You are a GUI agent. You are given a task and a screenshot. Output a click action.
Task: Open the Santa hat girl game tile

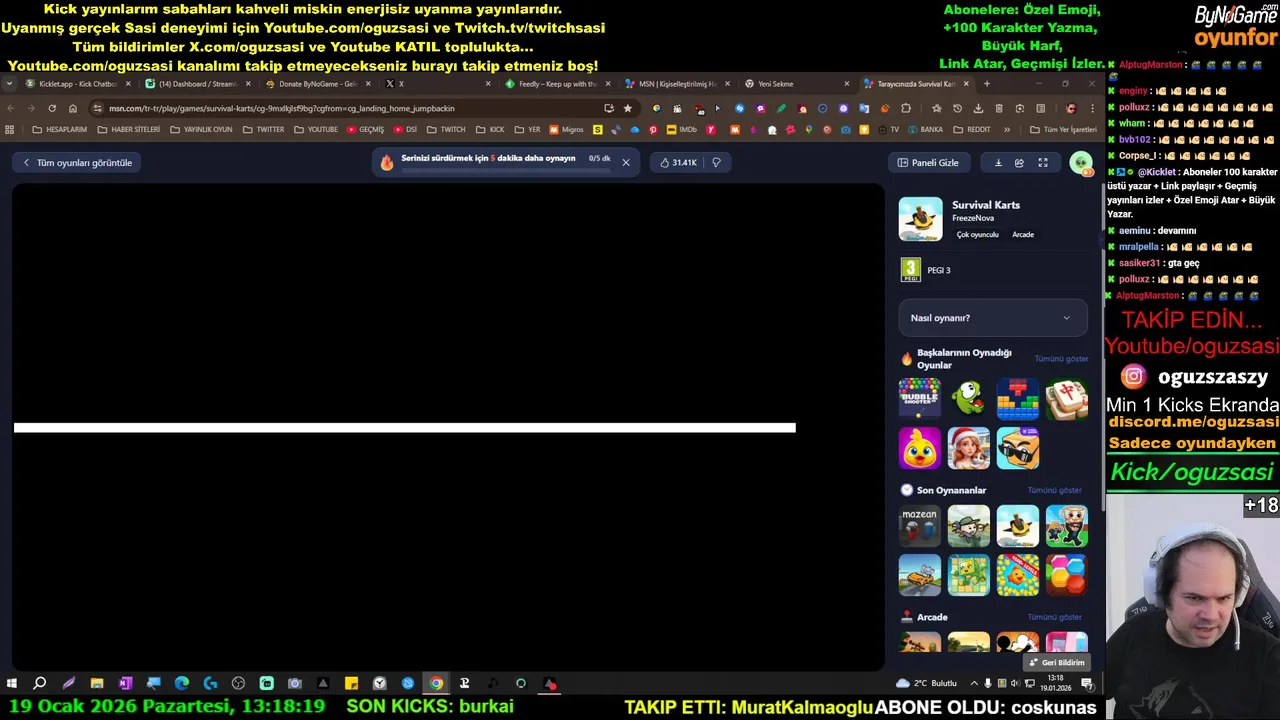[968, 447]
